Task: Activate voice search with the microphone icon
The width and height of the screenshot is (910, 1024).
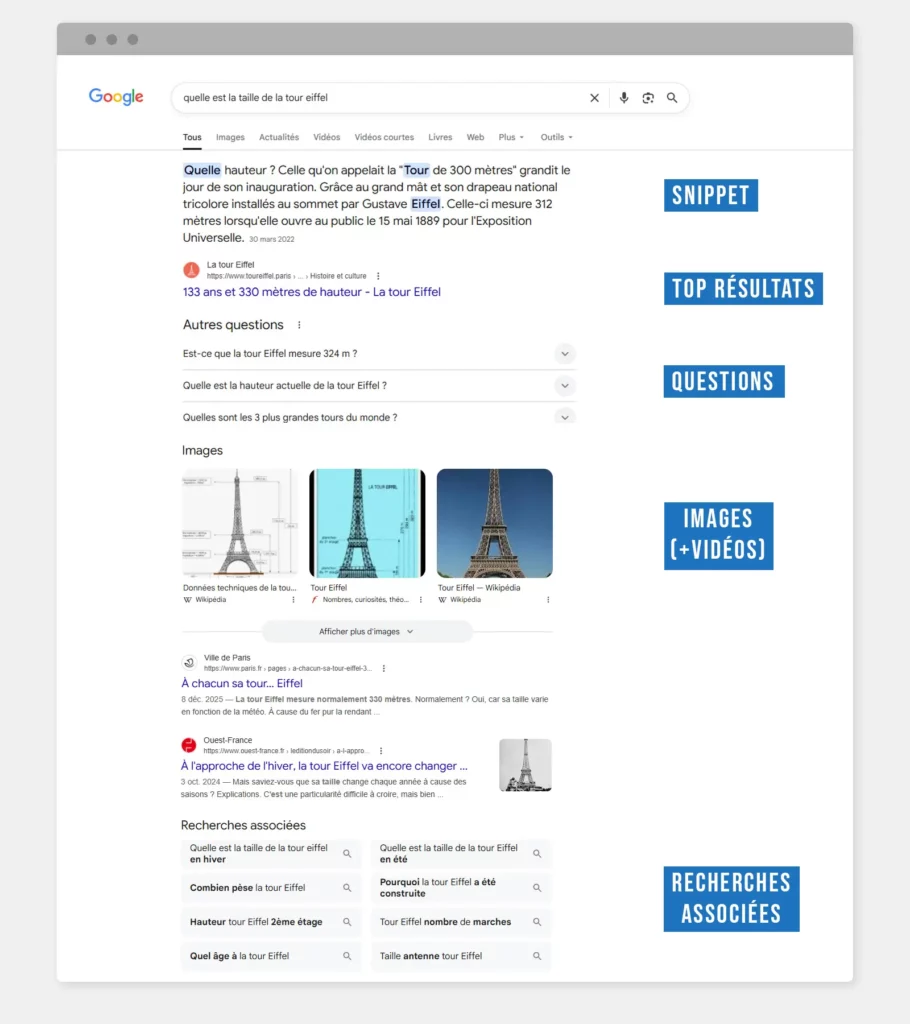Action: (624, 97)
